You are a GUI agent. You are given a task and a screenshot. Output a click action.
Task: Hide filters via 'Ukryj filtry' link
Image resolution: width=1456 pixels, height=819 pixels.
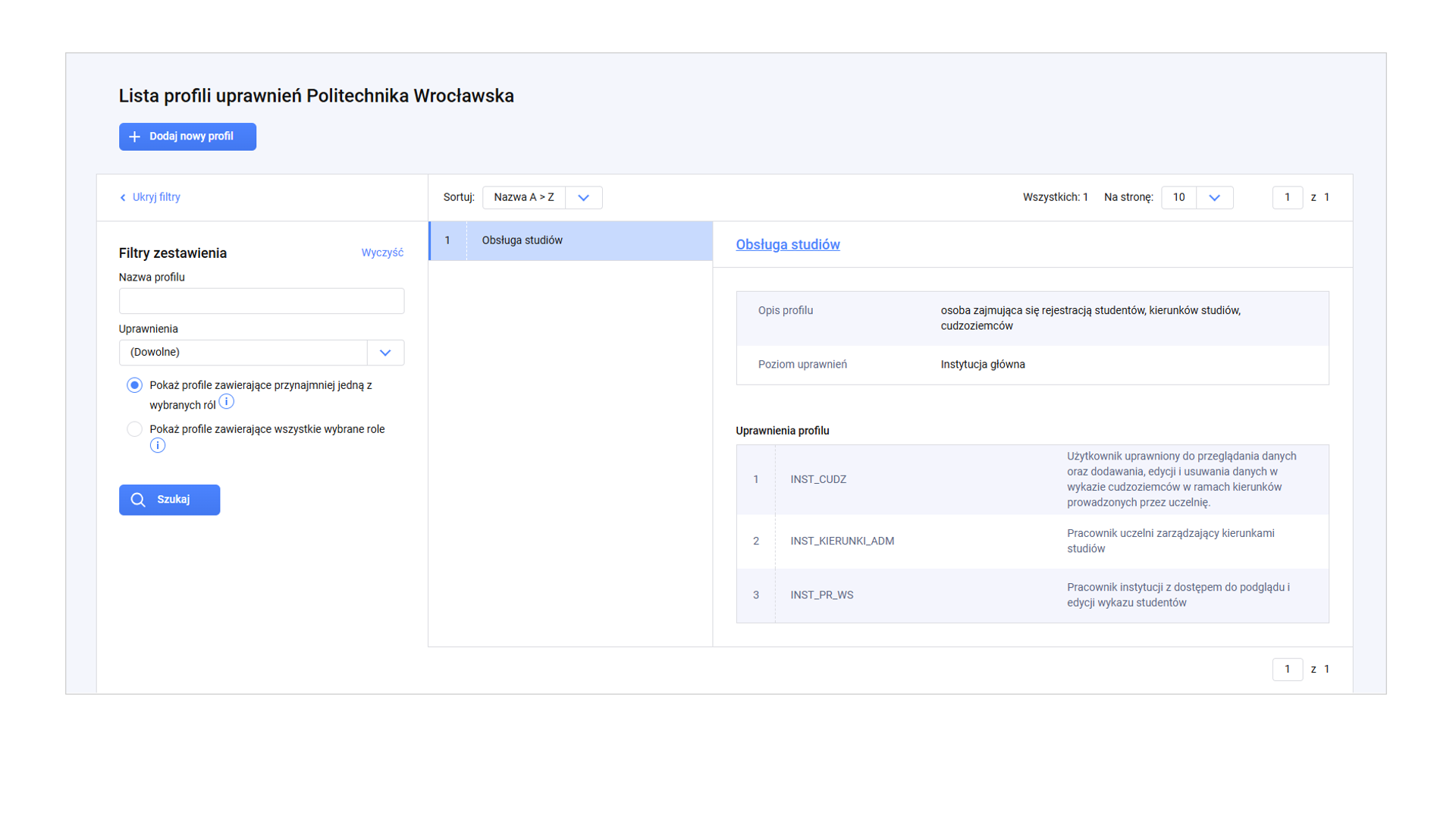150,197
